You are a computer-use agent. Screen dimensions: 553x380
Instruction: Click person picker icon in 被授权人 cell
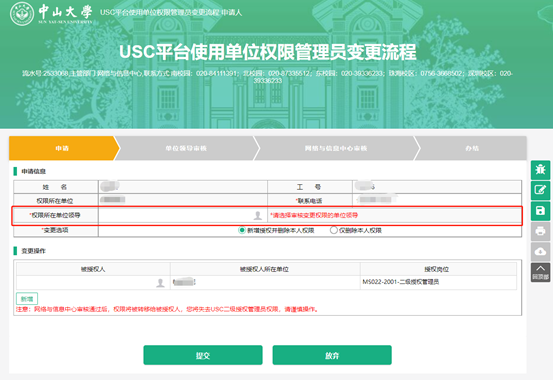coord(160,283)
